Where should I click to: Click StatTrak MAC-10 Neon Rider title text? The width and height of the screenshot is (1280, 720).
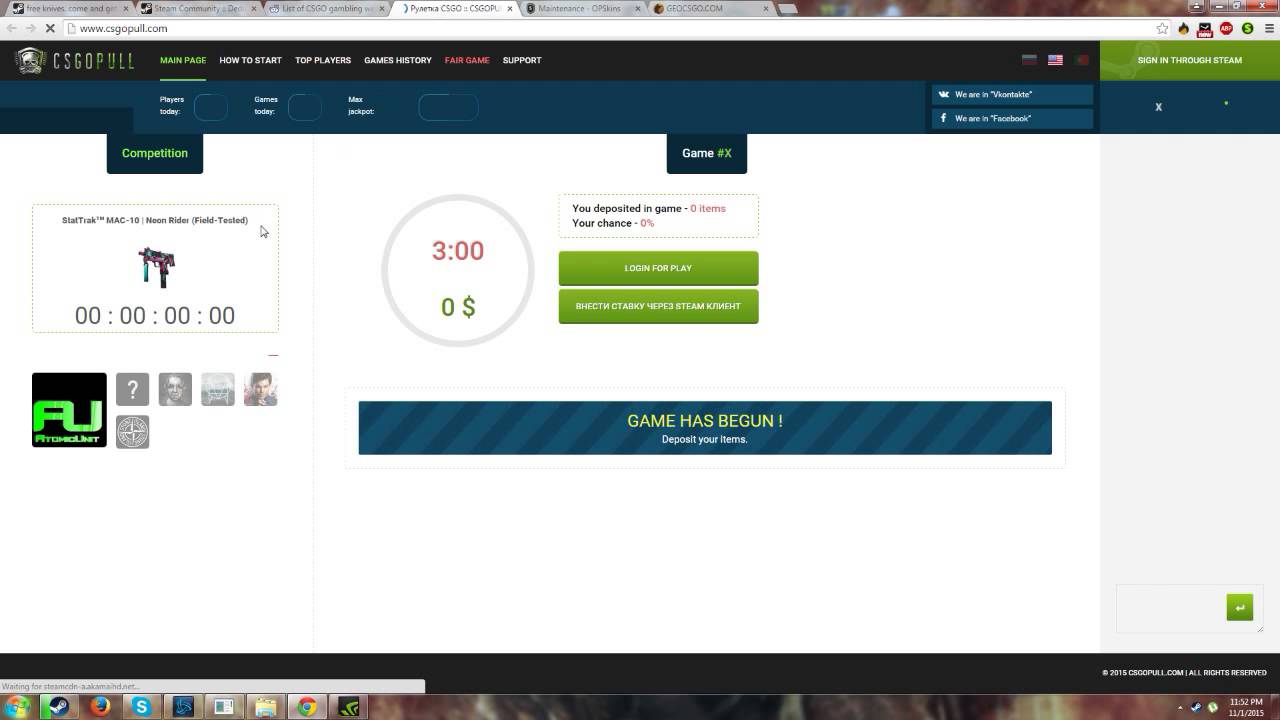click(155, 220)
